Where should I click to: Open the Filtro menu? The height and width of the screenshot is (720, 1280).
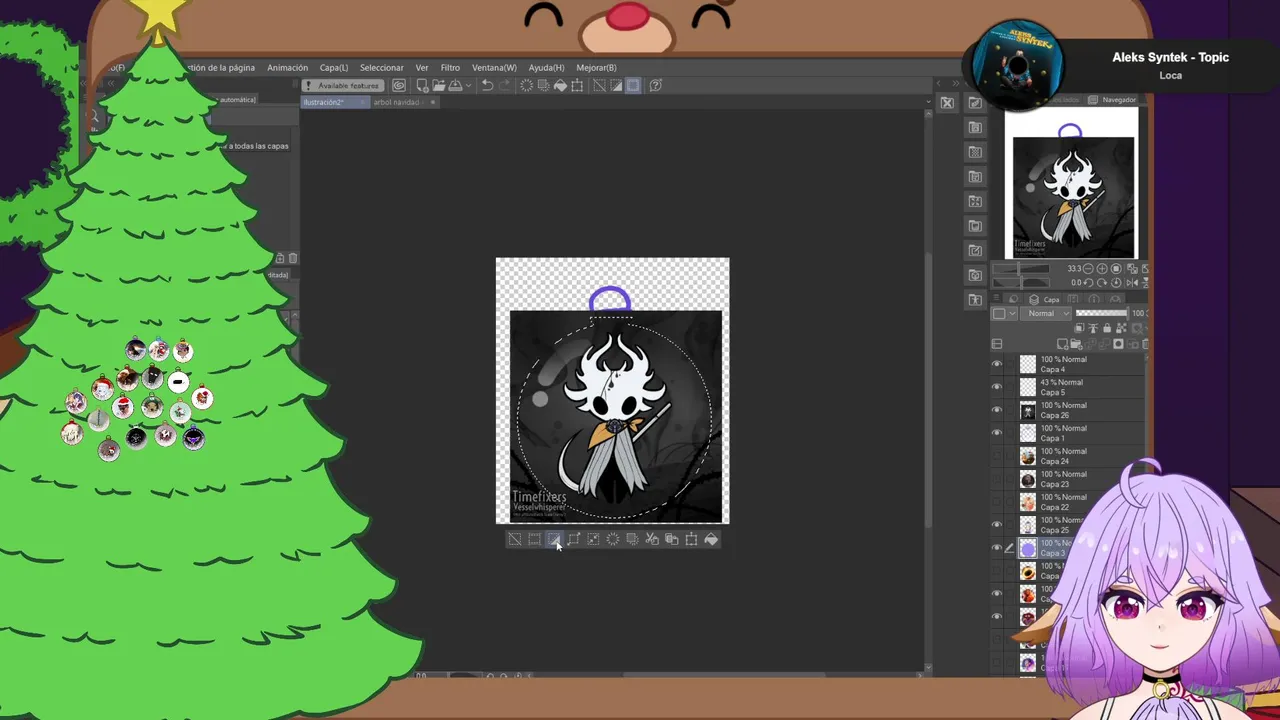click(450, 68)
